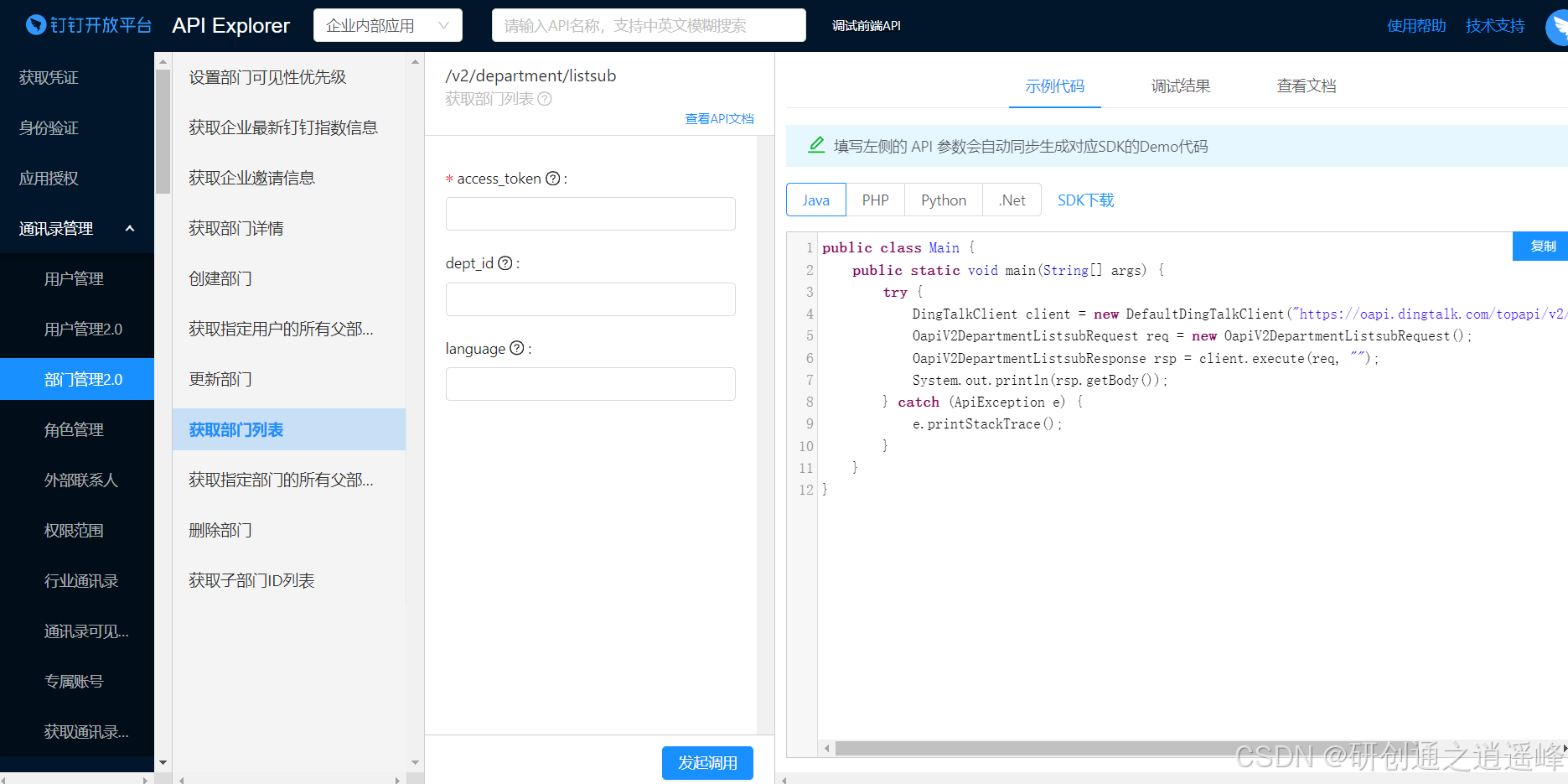Click the DingTalk Open Platform logo icon
This screenshot has width=1568, height=784.
pos(35,24)
